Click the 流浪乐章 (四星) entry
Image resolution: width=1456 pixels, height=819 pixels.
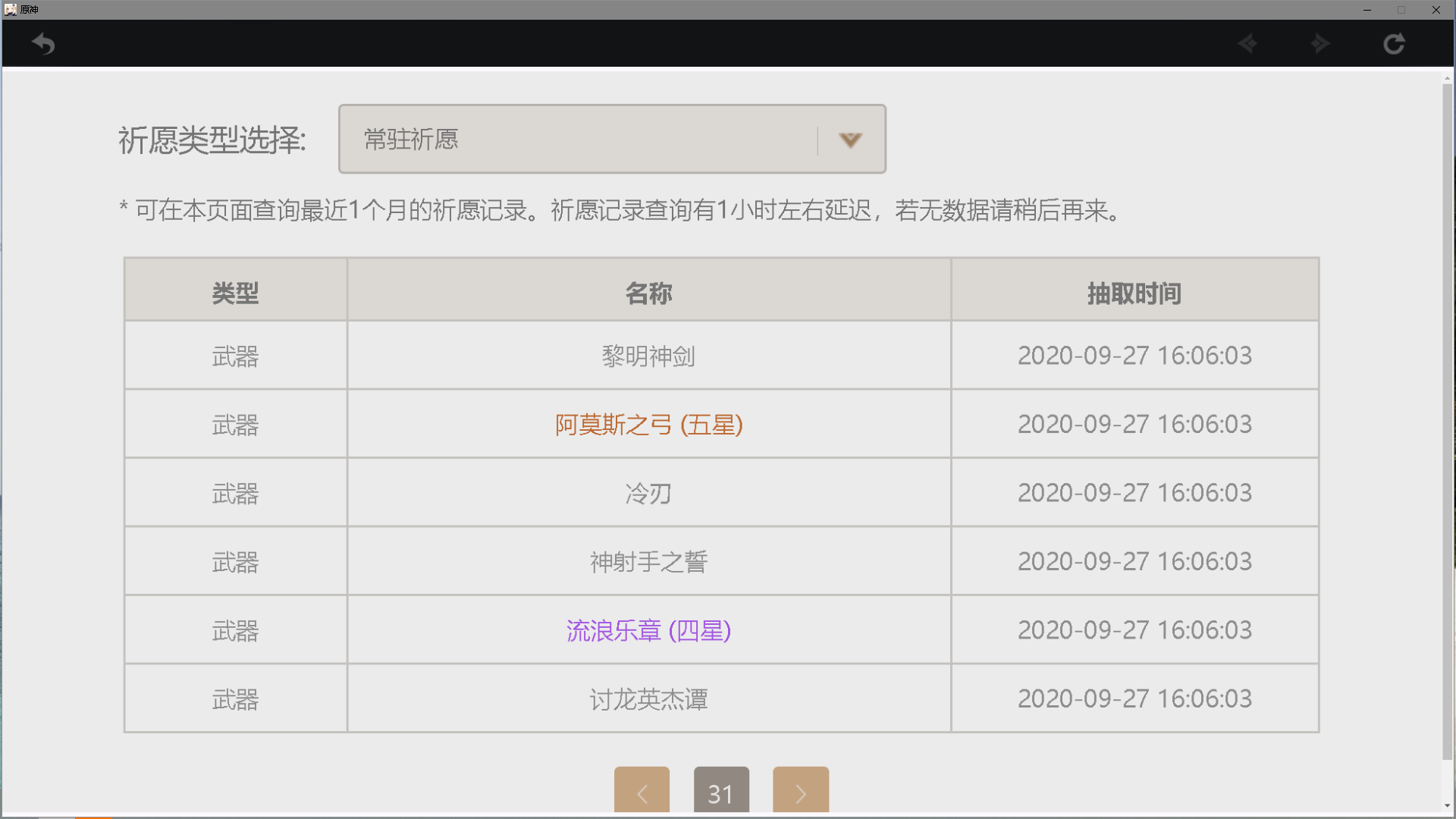tap(648, 631)
